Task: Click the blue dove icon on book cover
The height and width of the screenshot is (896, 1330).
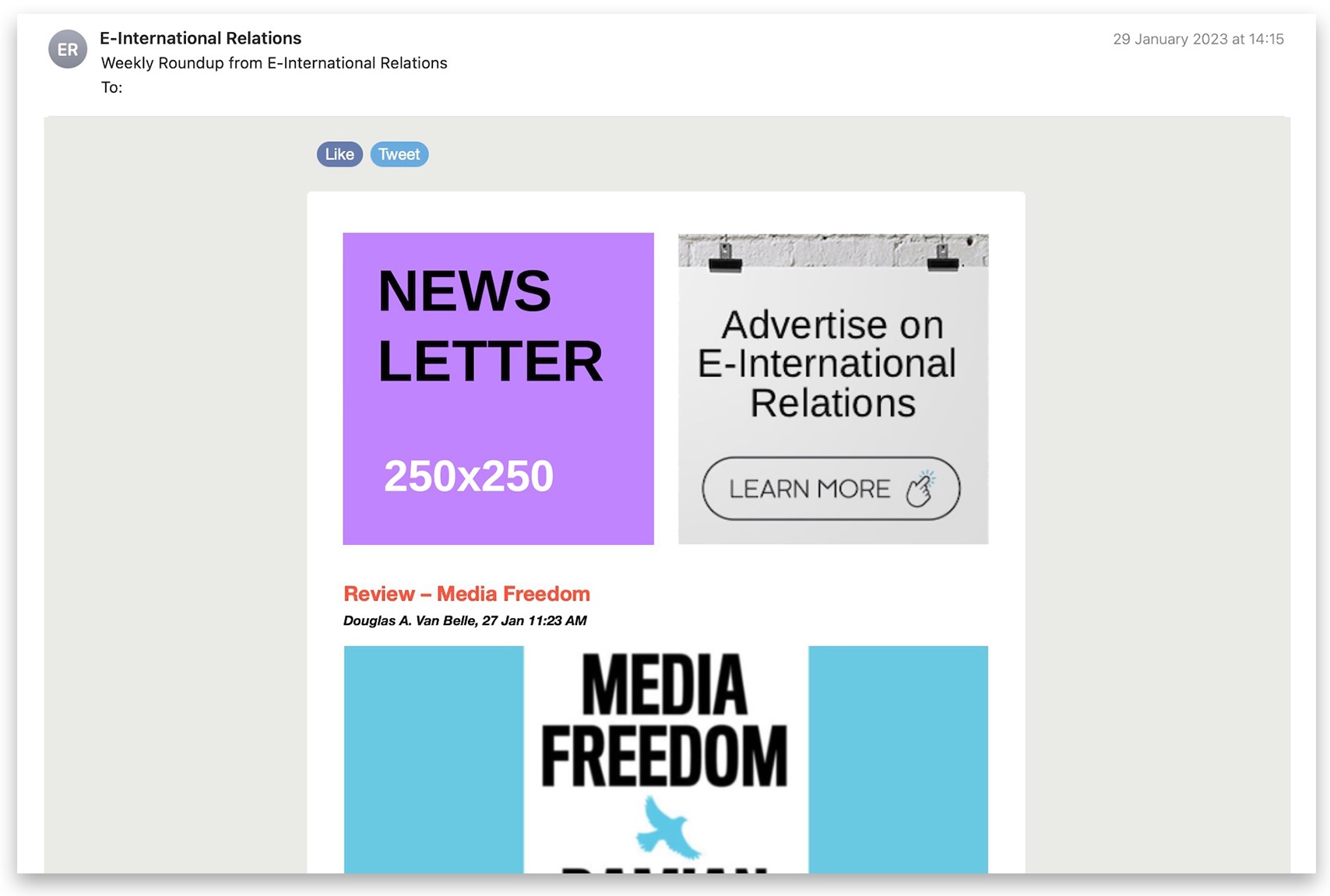Action: click(667, 827)
